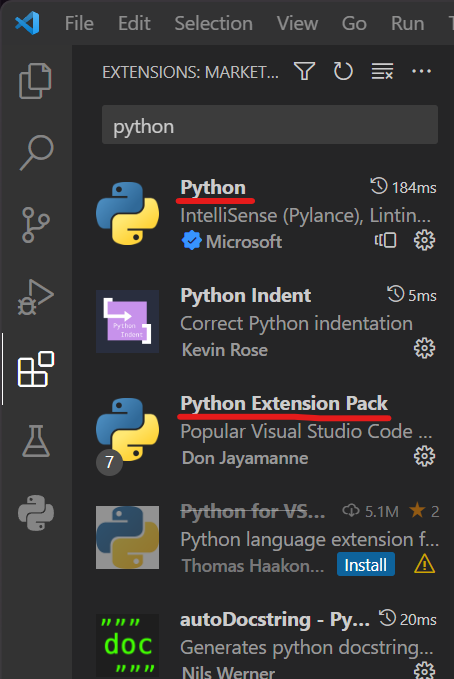Viewport: 454px width, 679px height.
Task: Open manage gear for Python Indent
Action: (424, 348)
